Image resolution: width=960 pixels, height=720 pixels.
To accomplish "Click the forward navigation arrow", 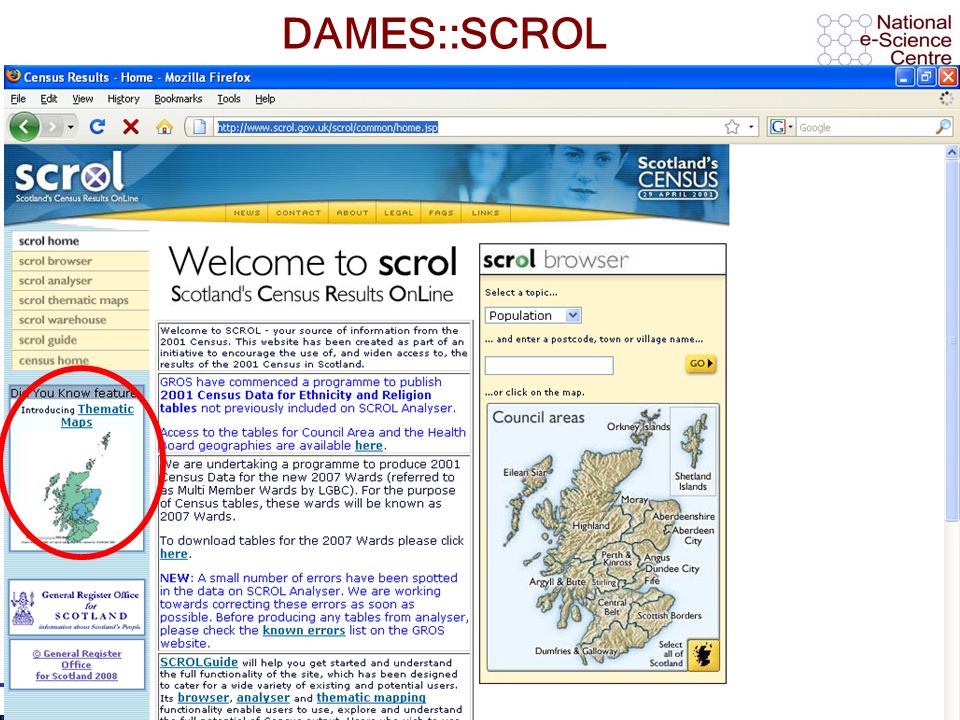I will [53, 127].
